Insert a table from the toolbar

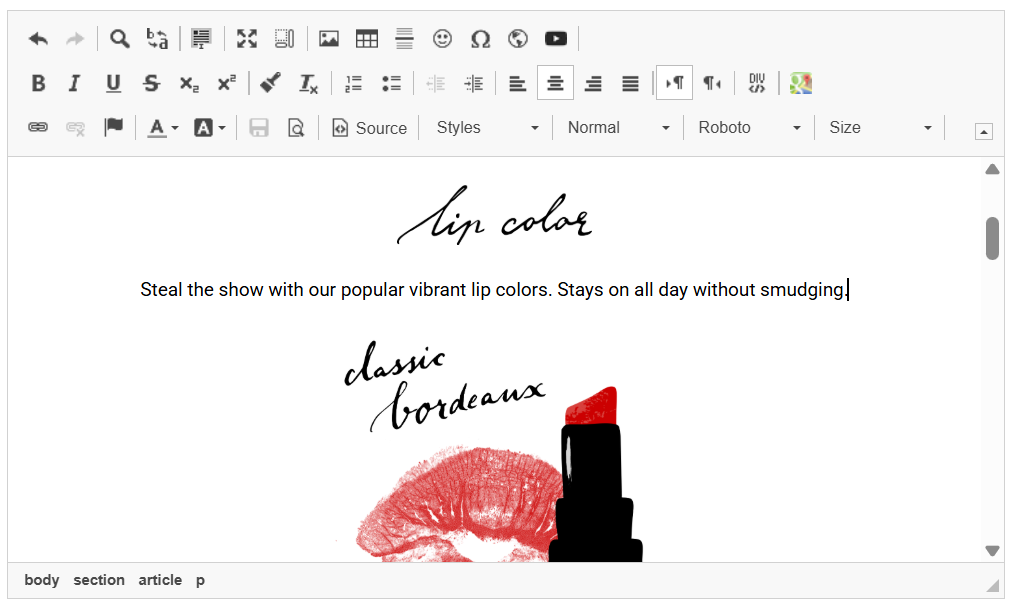[367, 39]
